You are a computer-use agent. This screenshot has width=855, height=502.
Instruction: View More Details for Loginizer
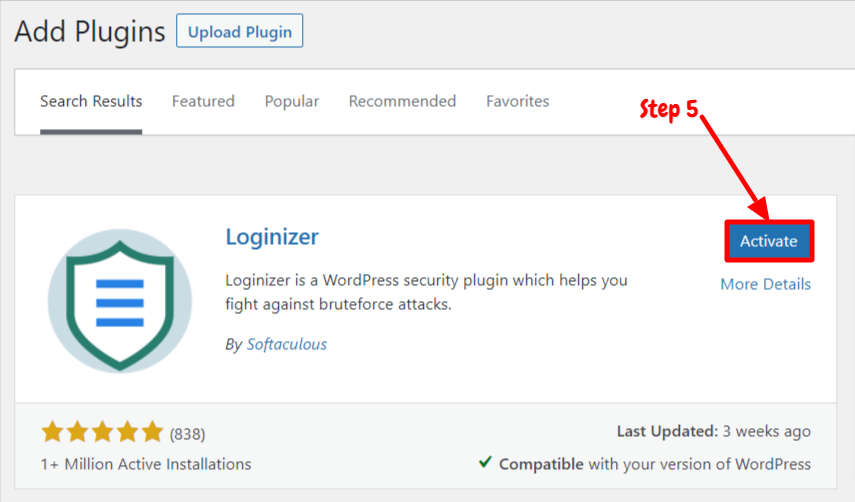tap(765, 284)
